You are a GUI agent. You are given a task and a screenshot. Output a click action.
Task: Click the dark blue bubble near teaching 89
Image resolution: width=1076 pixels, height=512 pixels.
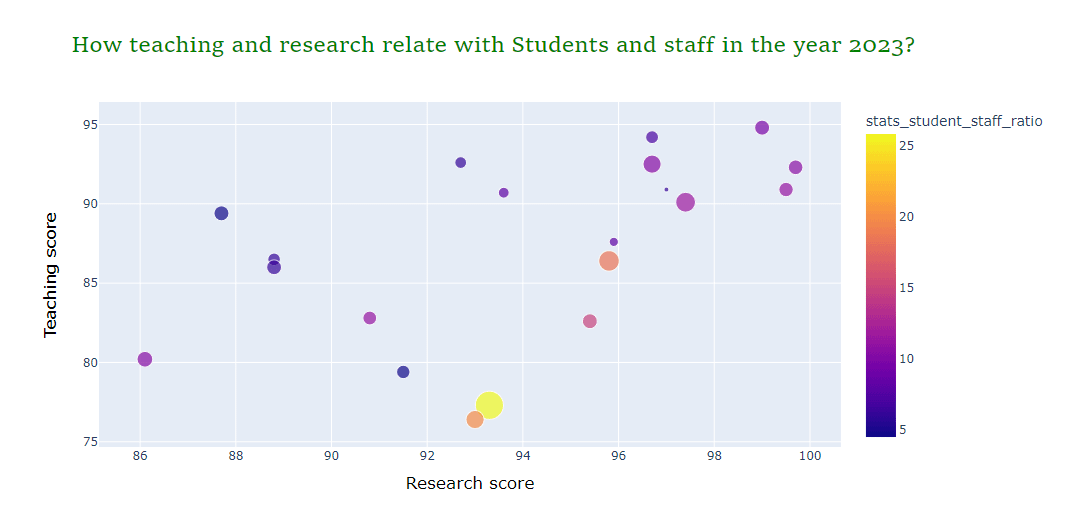click(221, 213)
